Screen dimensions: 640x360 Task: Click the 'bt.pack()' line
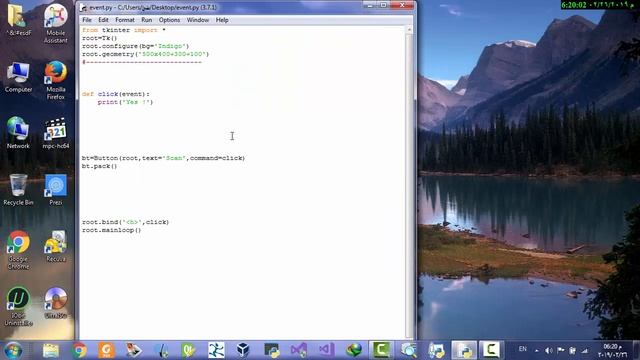[x=99, y=166]
